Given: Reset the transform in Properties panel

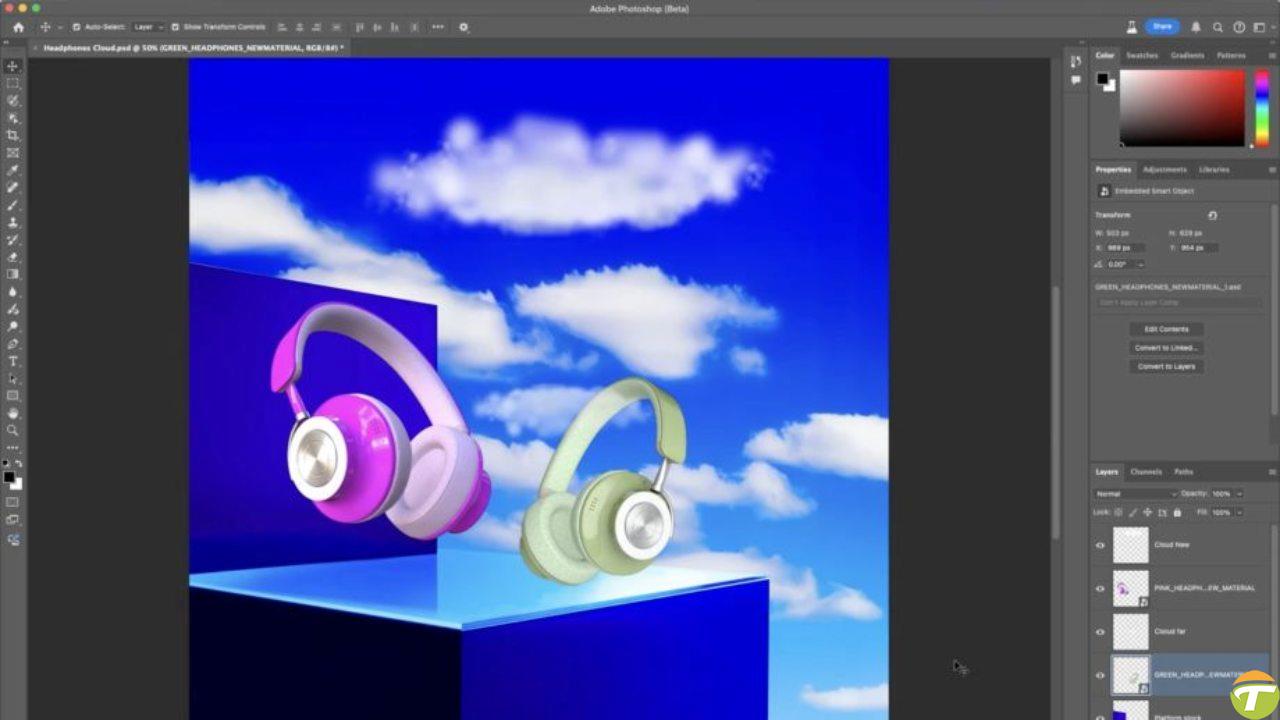Looking at the screenshot, I should tap(1212, 215).
